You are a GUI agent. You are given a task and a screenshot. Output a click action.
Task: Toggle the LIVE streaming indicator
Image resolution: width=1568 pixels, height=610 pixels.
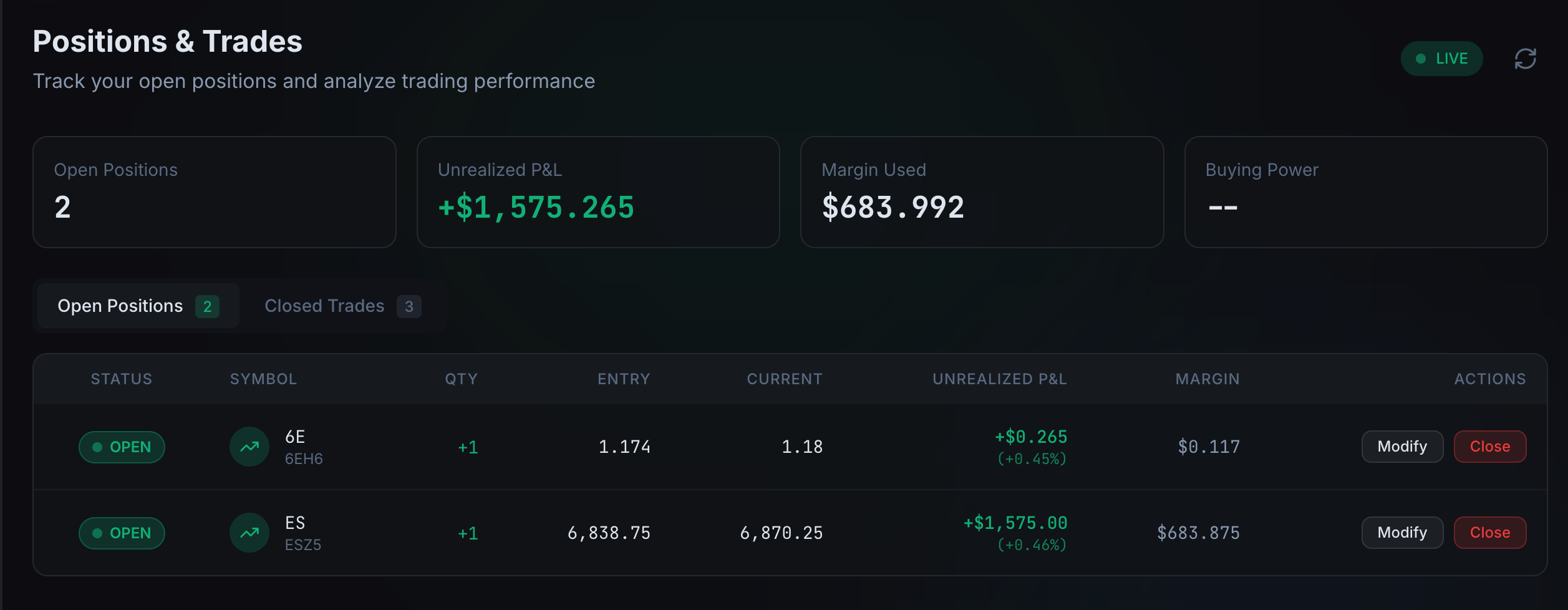point(1441,59)
